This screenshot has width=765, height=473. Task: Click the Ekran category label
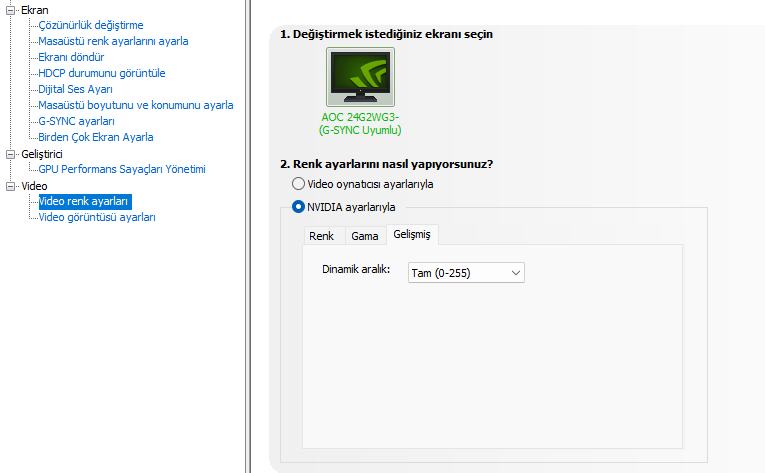[35, 10]
